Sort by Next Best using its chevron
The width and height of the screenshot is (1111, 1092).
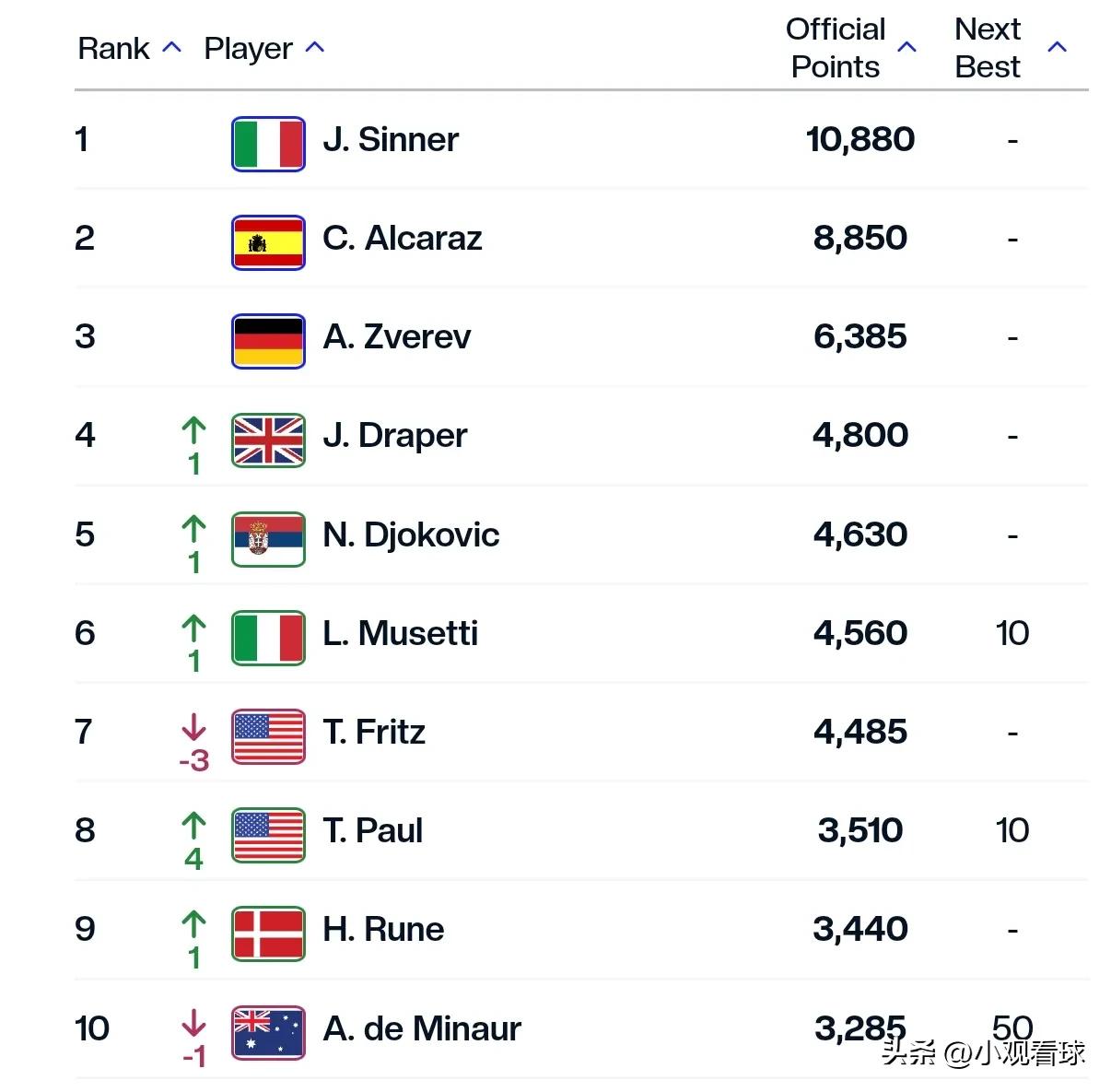pyautogui.click(x=1058, y=47)
